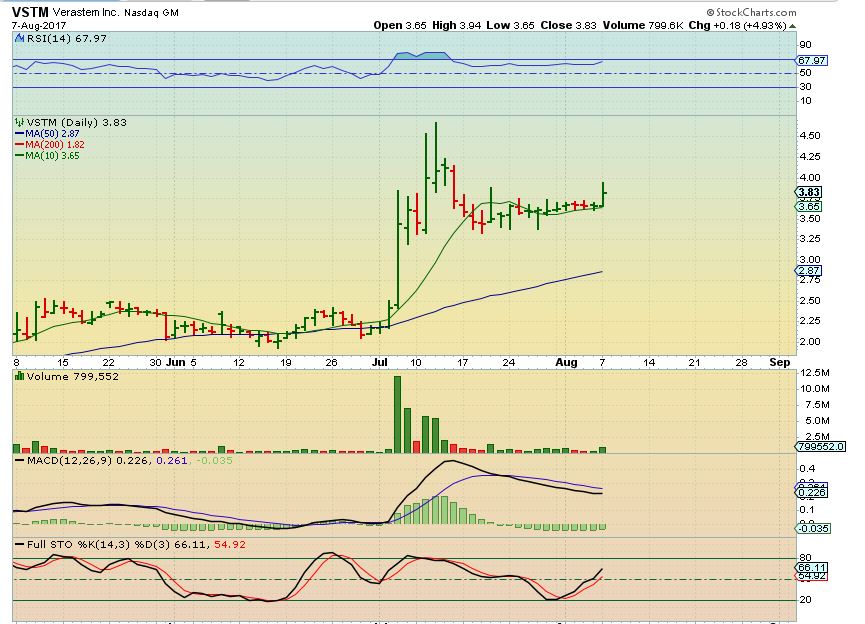865x624 pixels.
Task: Click the VSTM (Daily) candlestick legend icon
Action: (19, 122)
